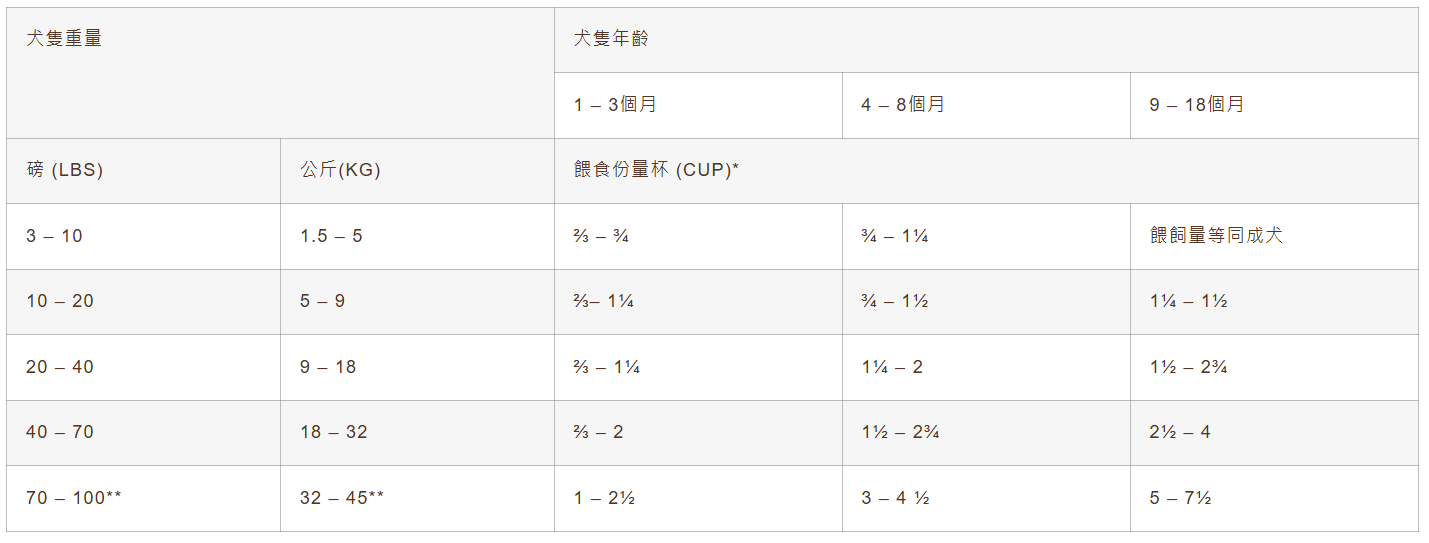Click the 餵飼量等同成犬 cell
Screen dimensions: 1429x543
1216,237
